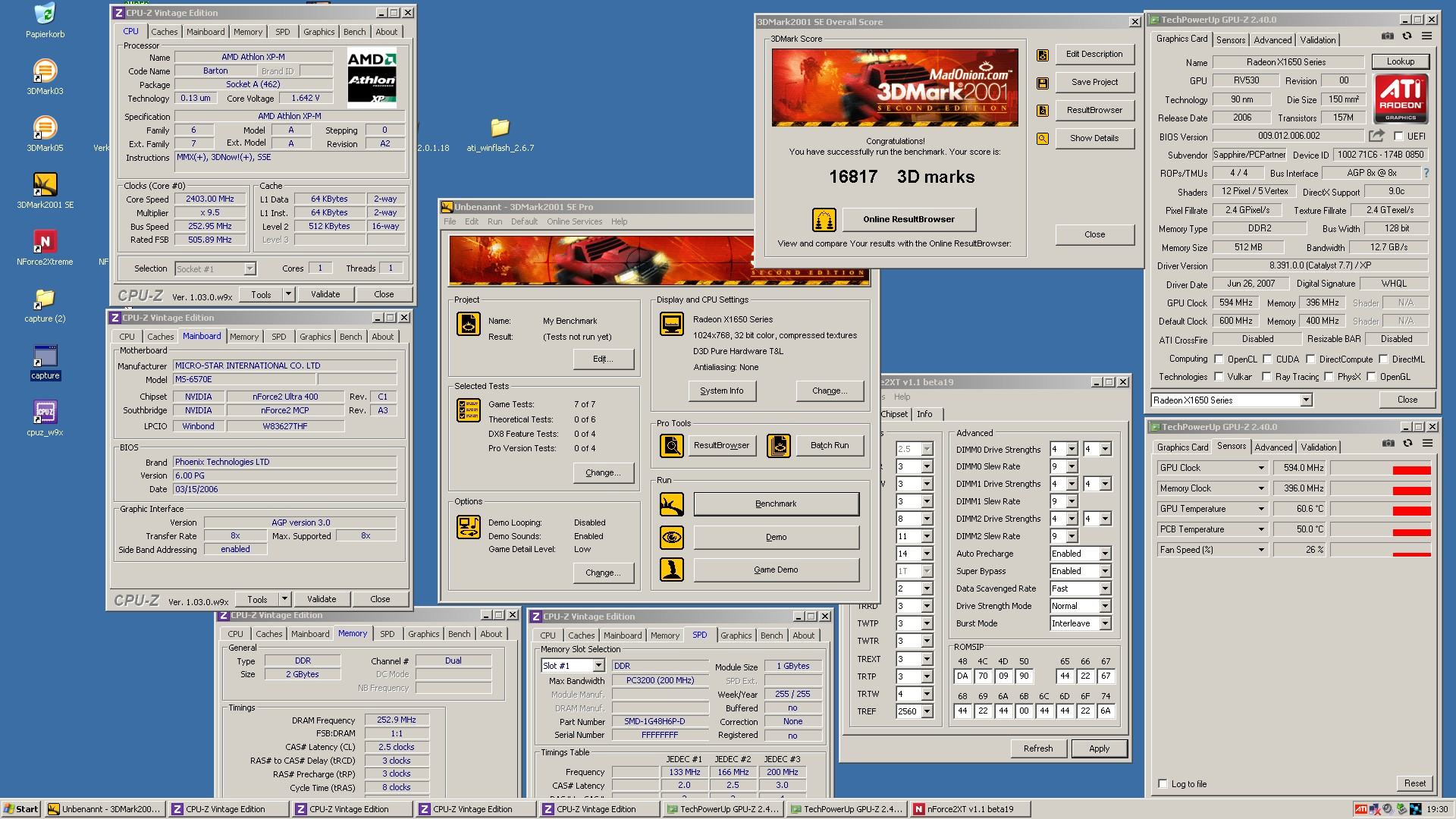Open Run menu in 3DMark2001
This screenshot has width=1456, height=819.
[x=494, y=221]
